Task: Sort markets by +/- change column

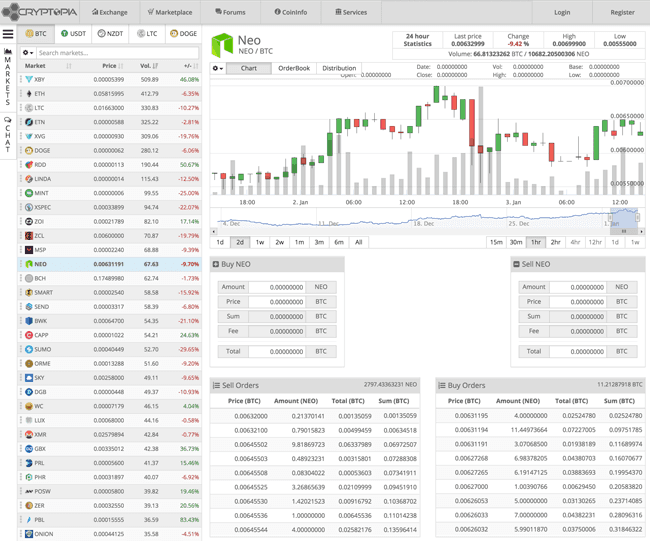Action: 191,66
